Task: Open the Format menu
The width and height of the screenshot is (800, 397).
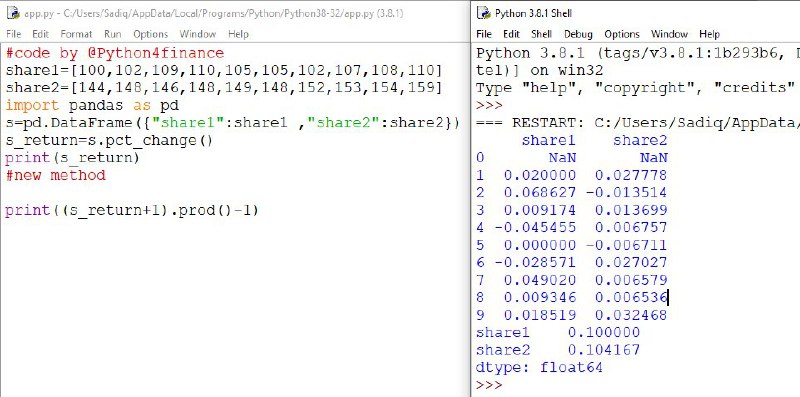Action: coord(77,34)
